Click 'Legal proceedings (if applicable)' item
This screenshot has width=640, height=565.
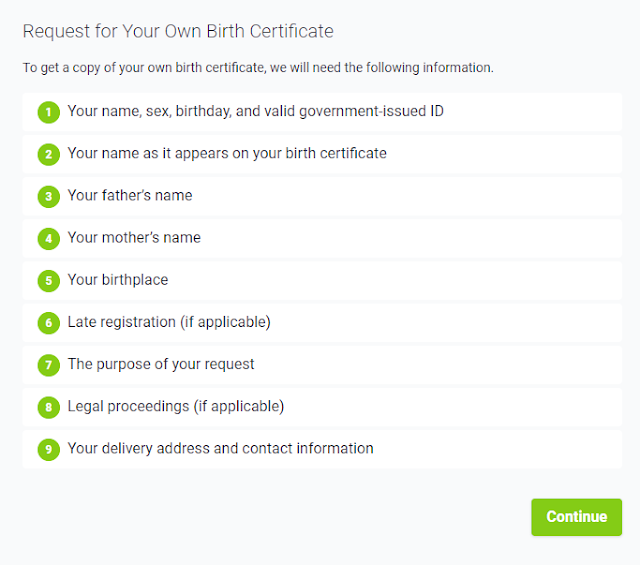click(x=176, y=406)
